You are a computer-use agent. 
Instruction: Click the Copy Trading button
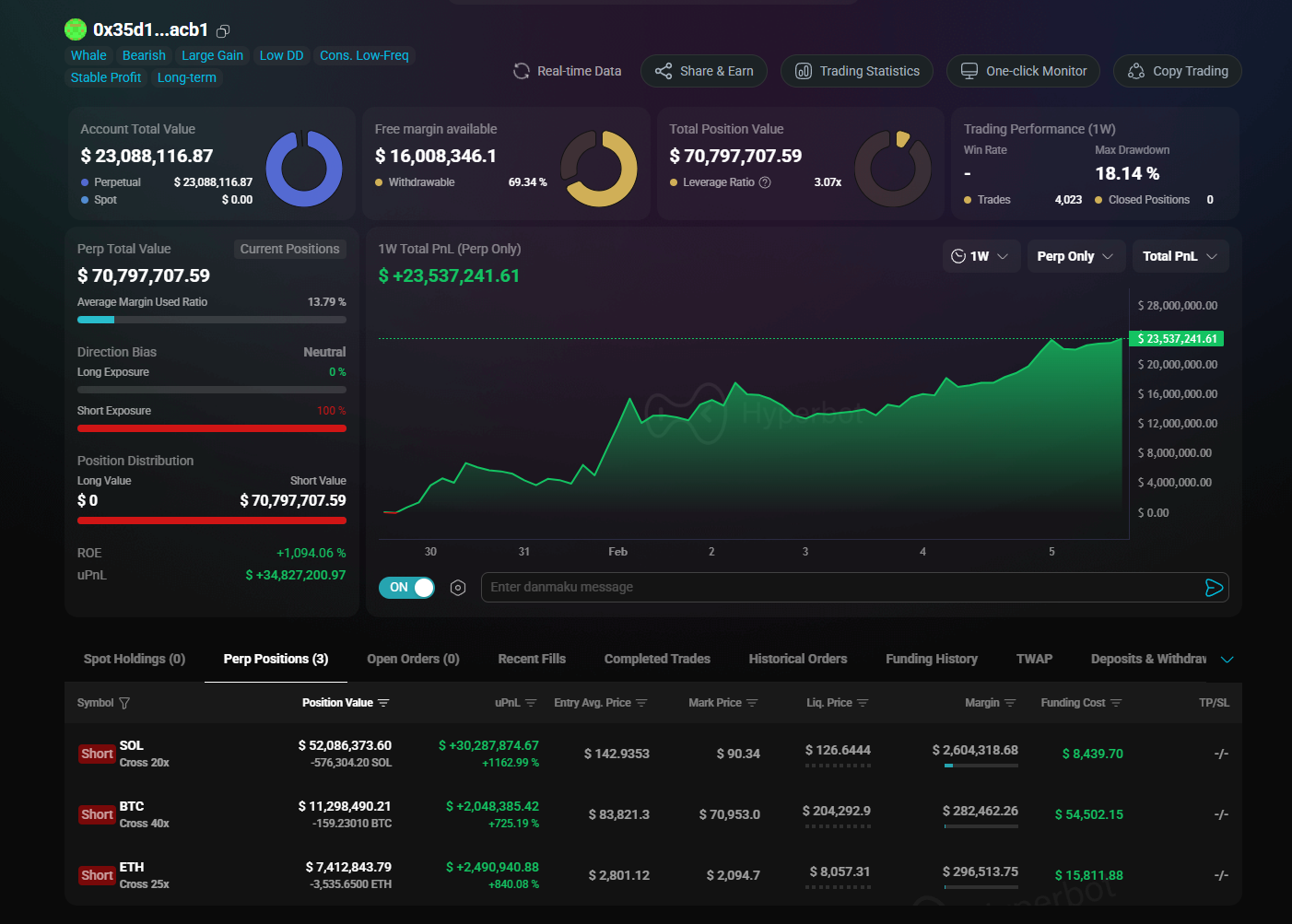point(1177,71)
